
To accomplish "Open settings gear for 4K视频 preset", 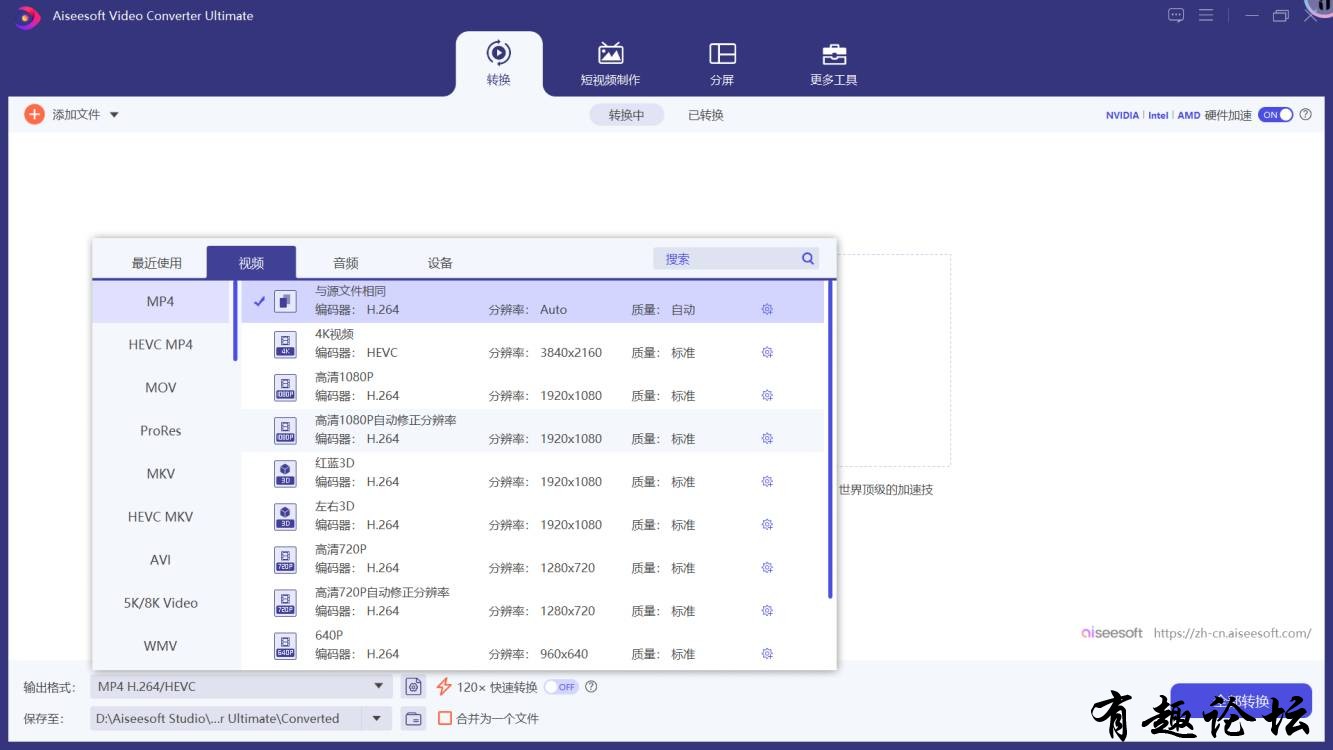I will (x=767, y=353).
